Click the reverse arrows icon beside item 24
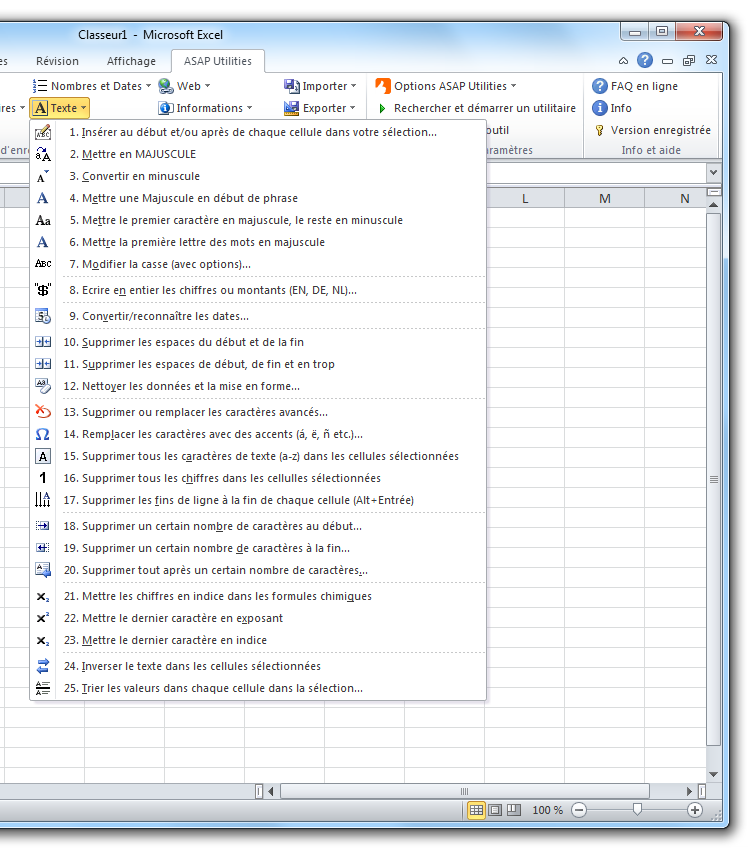Screen dimensions: 750x850 point(43,666)
